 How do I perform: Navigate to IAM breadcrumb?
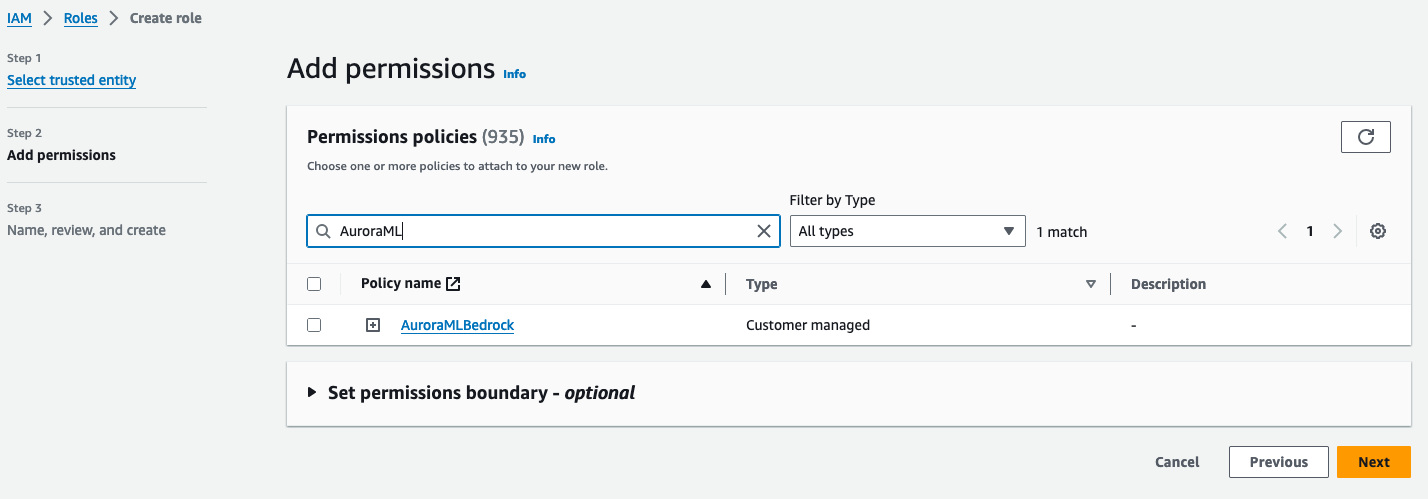[19, 18]
